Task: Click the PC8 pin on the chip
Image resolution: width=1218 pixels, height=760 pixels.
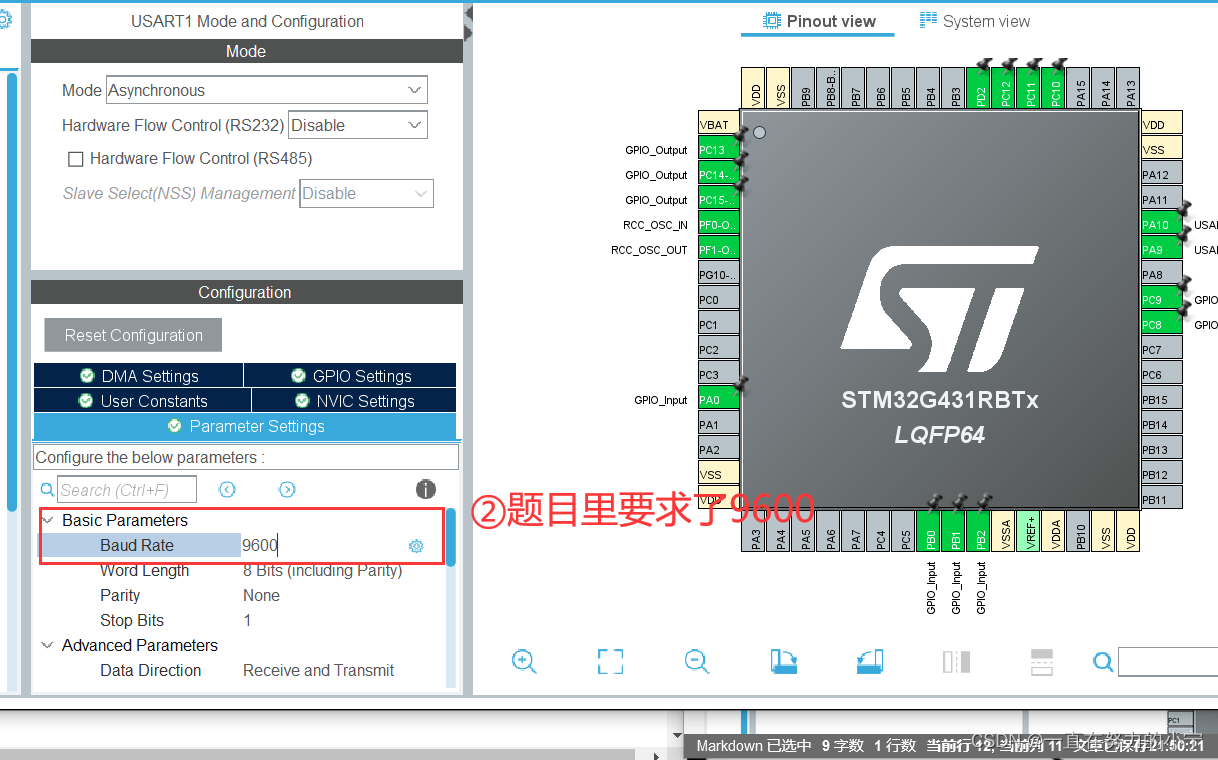Action: [x=1162, y=325]
